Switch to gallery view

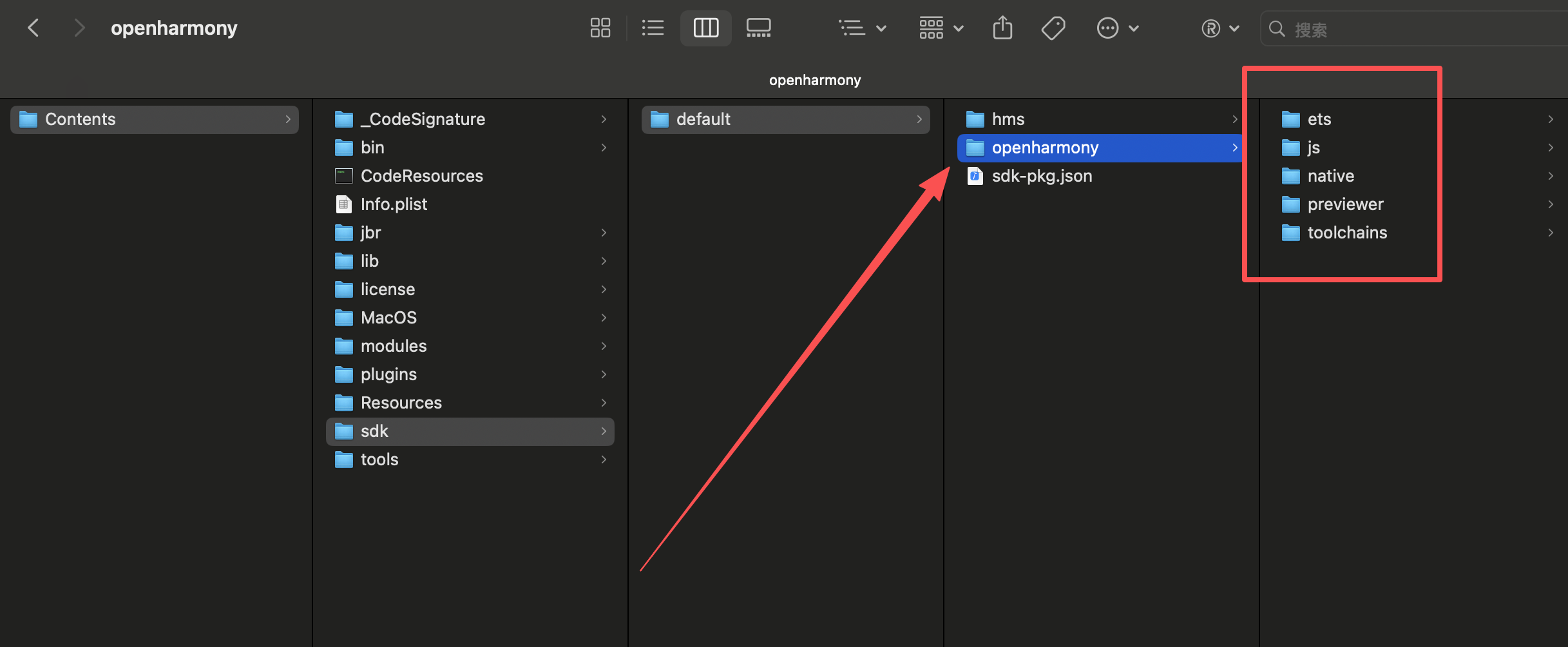758,28
